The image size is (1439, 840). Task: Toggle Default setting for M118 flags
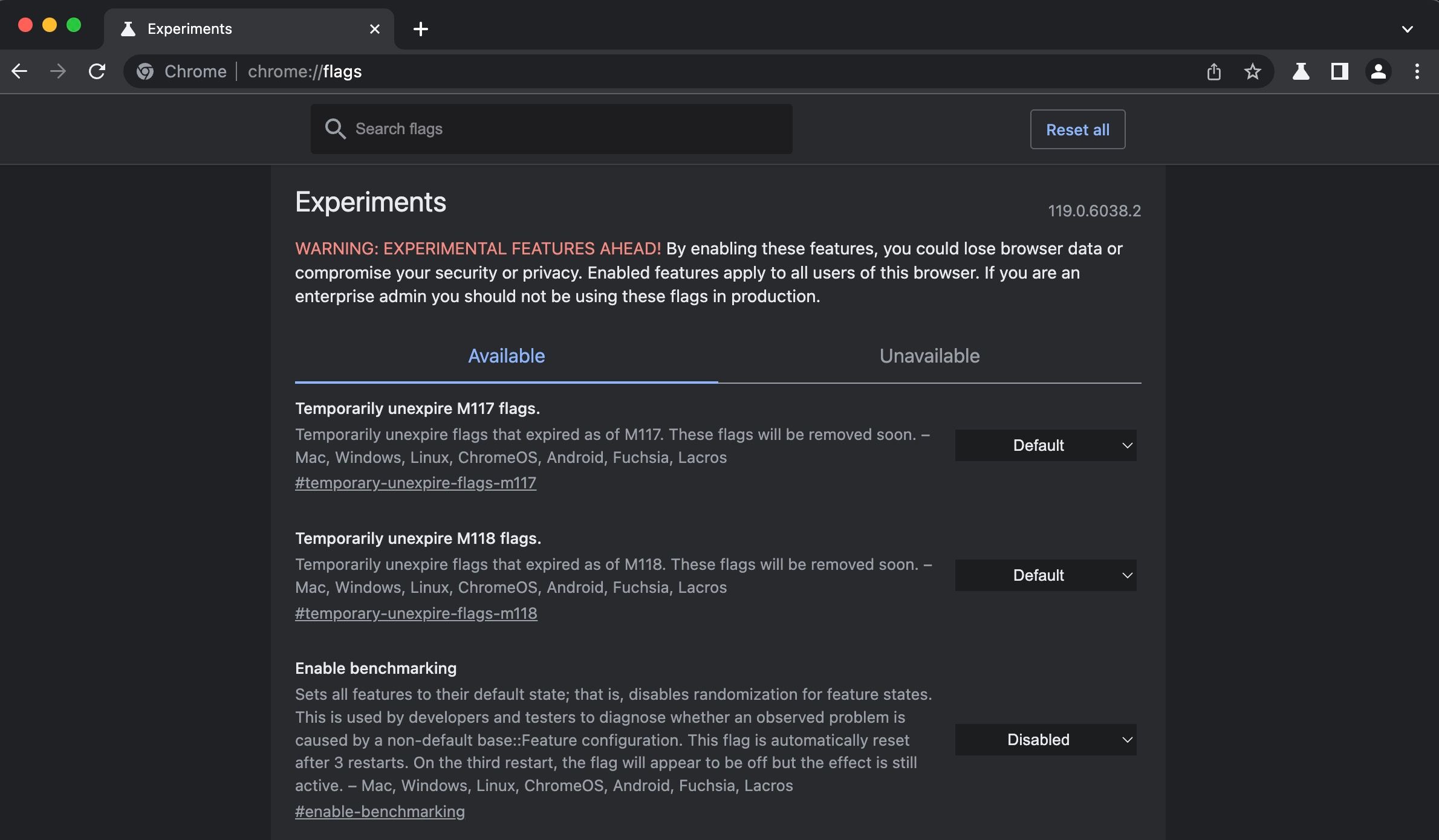click(1045, 575)
